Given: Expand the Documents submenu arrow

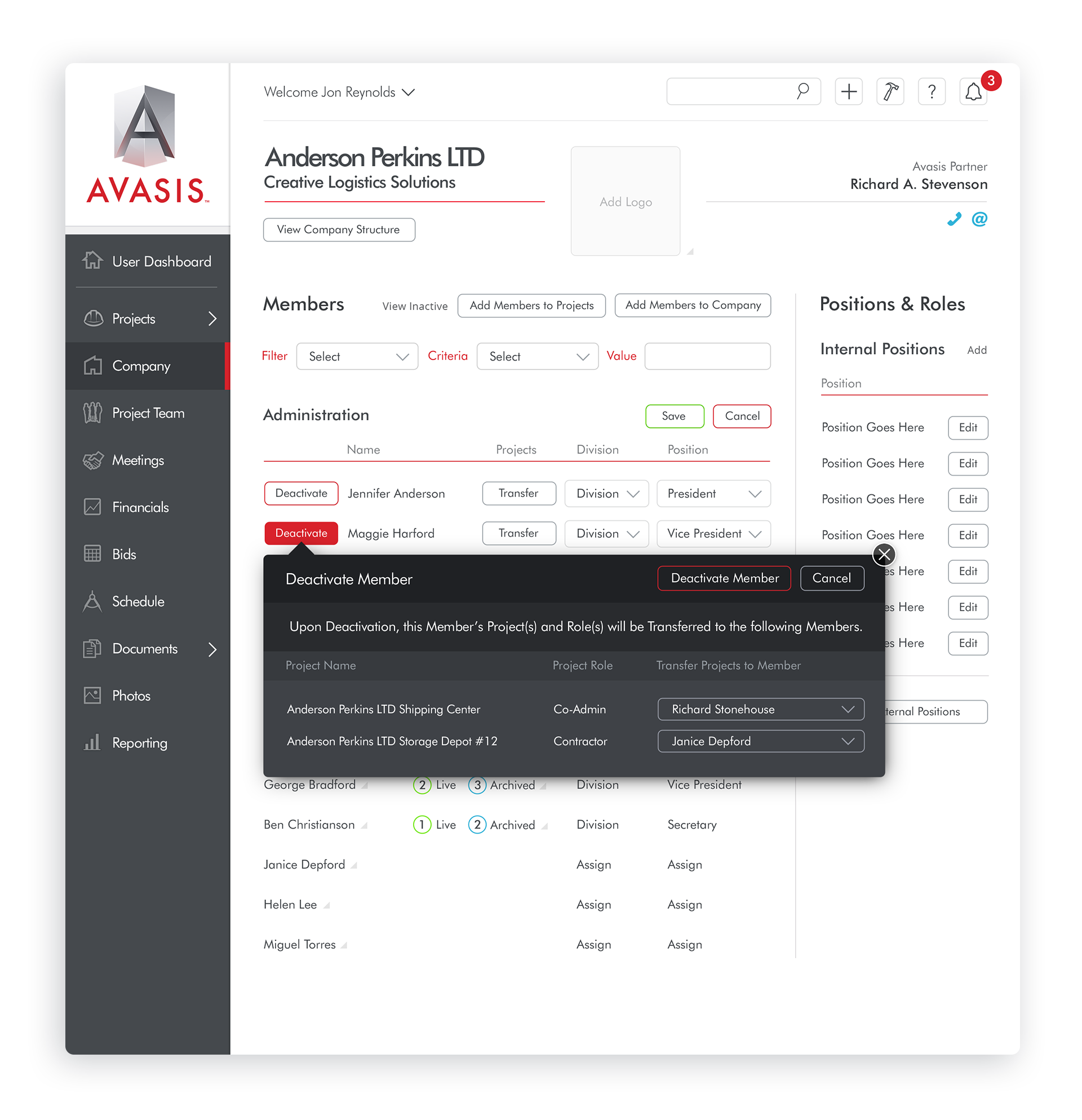Looking at the screenshot, I should (212, 649).
